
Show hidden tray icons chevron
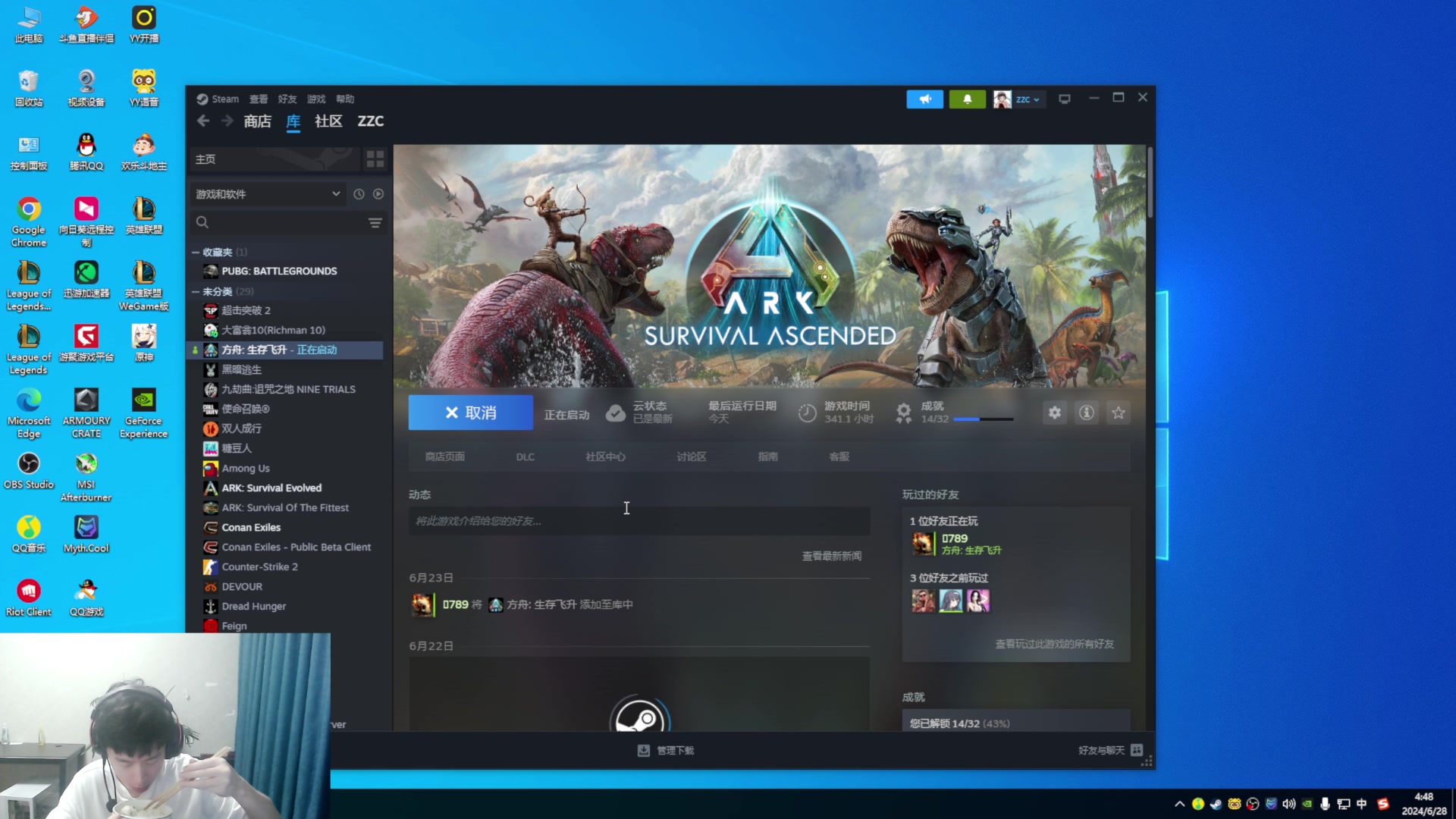pos(1179,804)
